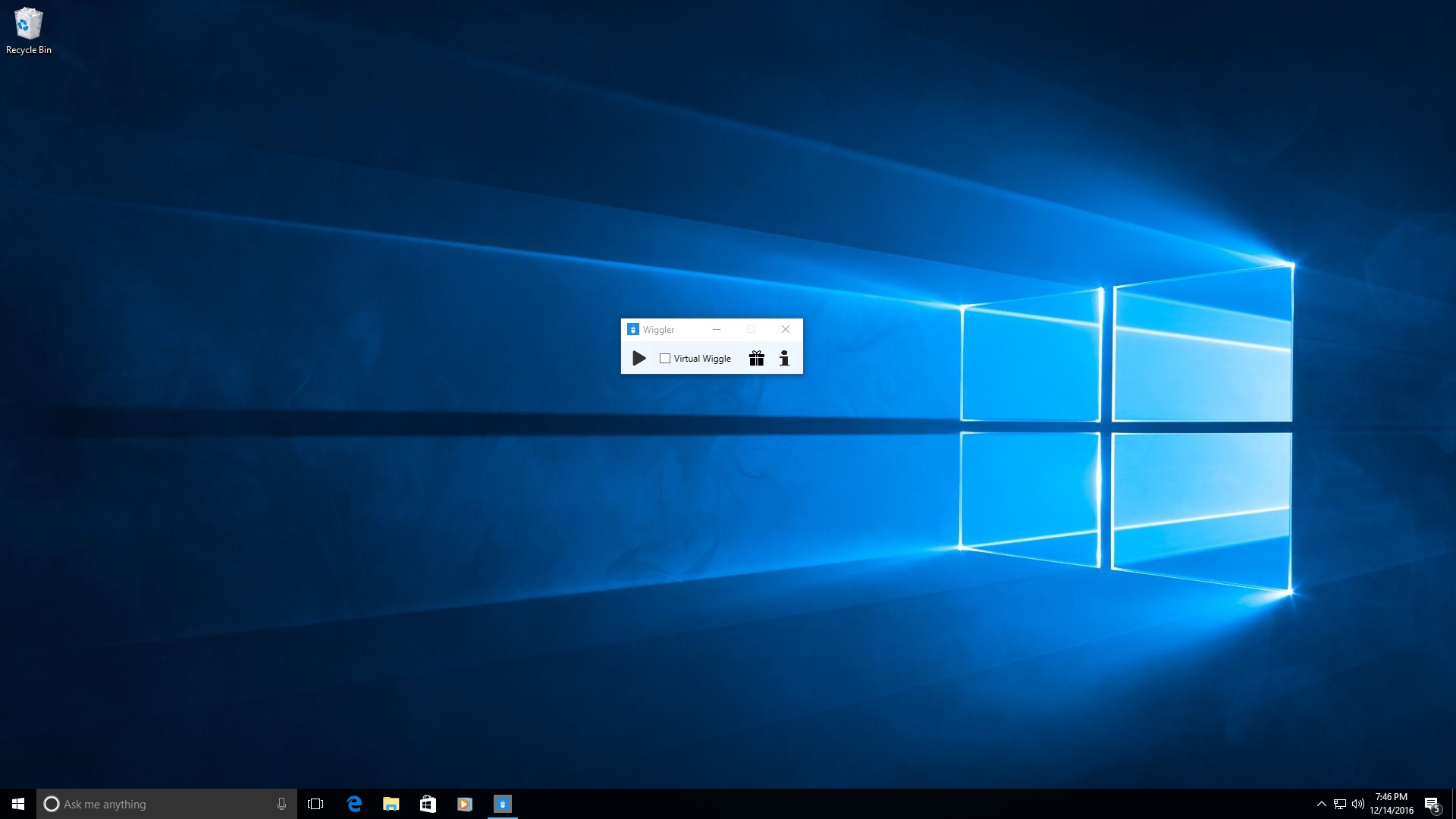Image resolution: width=1456 pixels, height=819 pixels.
Task: Select the Recycle Bin desktop icon
Action: [29, 31]
